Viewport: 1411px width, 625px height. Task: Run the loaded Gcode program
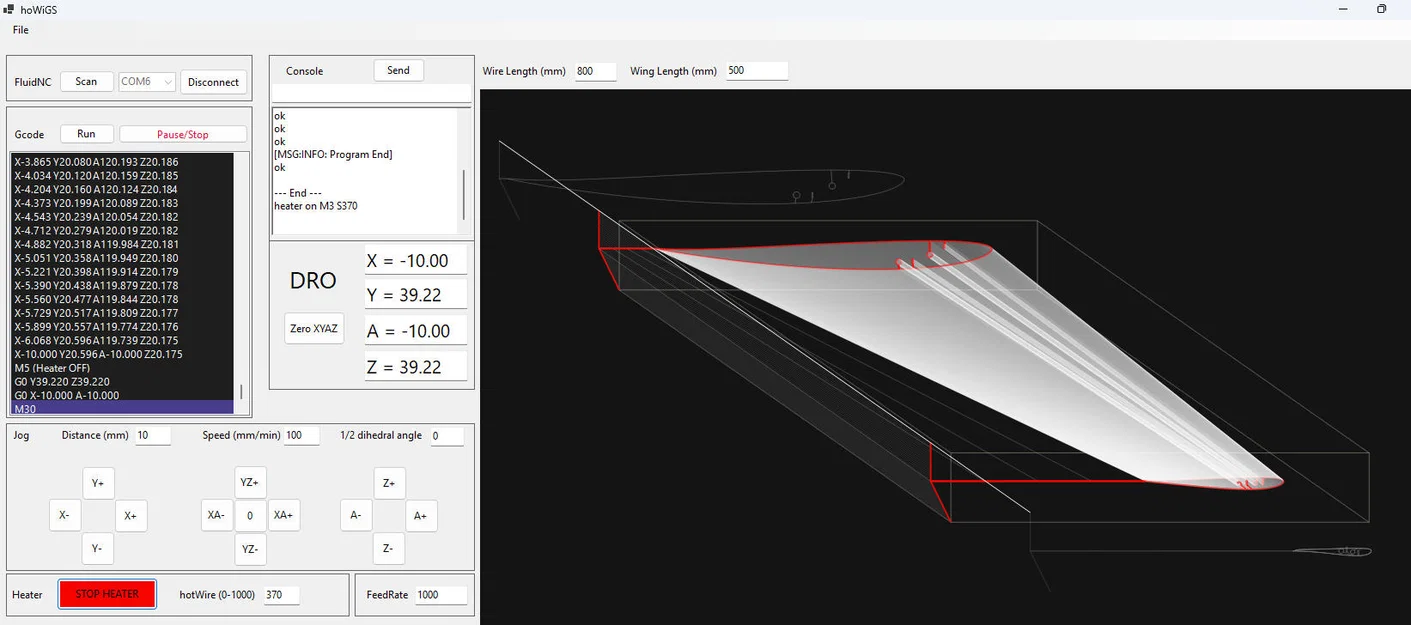[86, 133]
